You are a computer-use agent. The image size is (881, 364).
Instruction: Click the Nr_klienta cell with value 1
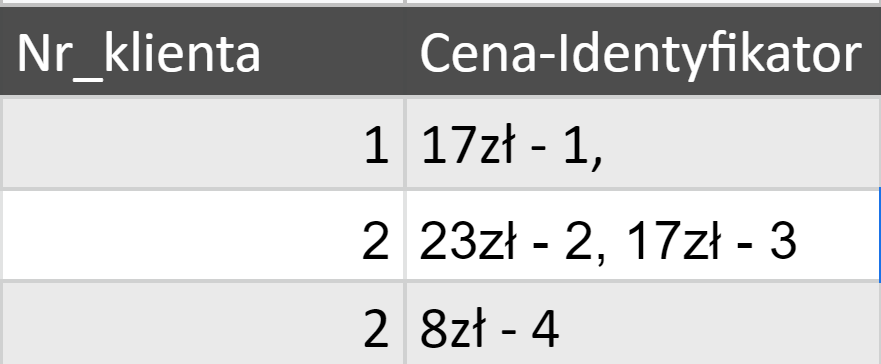203,143
